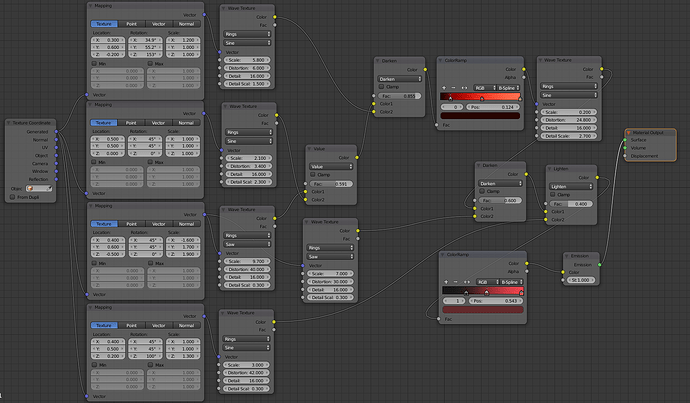Viewport: 690px width, 403px height.
Task: Open red color swatch in the ColorRamp with Pos 0.543
Action: click(483, 310)
